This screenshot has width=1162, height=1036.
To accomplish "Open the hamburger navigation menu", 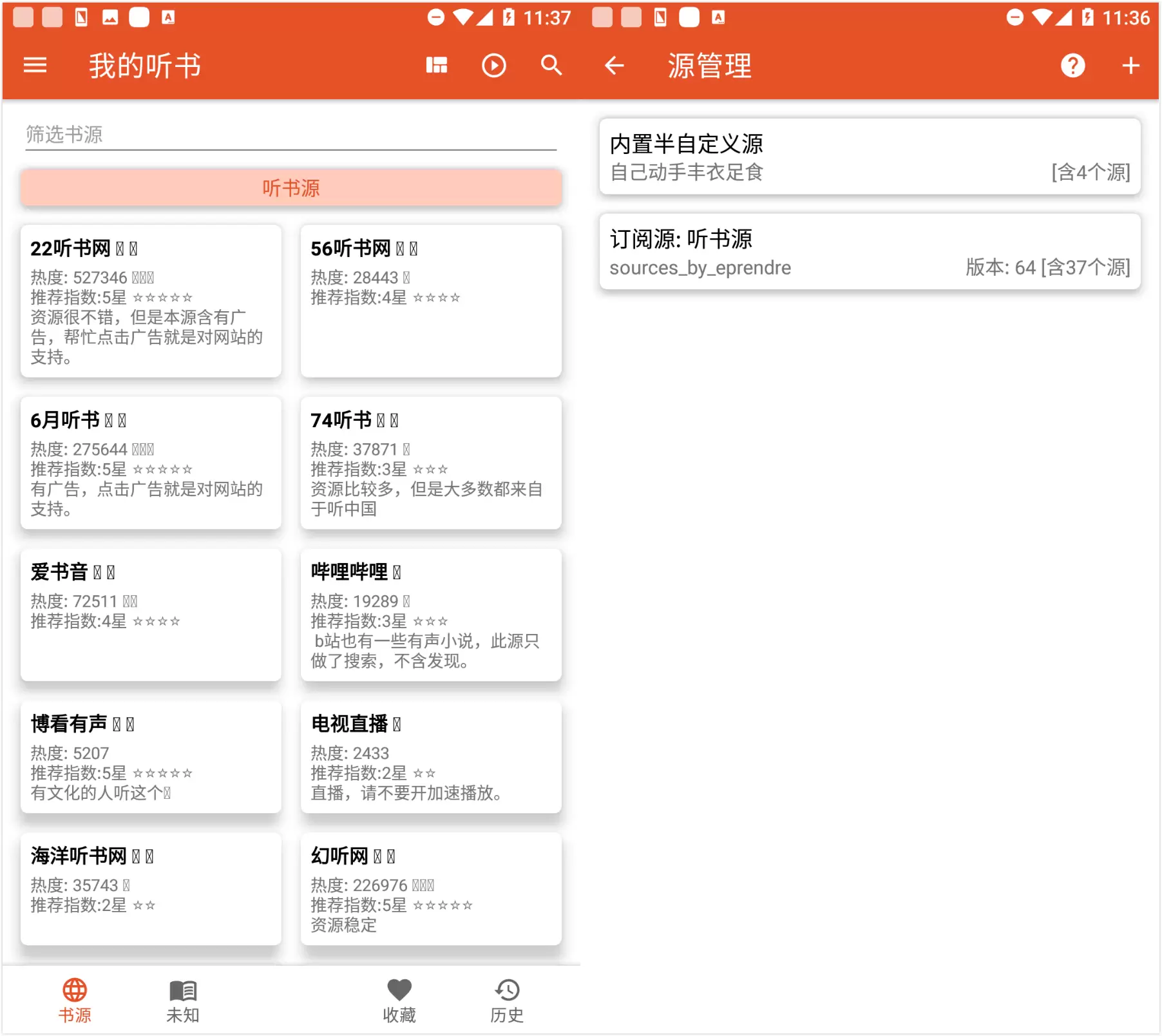I will [x=35, y=65].
